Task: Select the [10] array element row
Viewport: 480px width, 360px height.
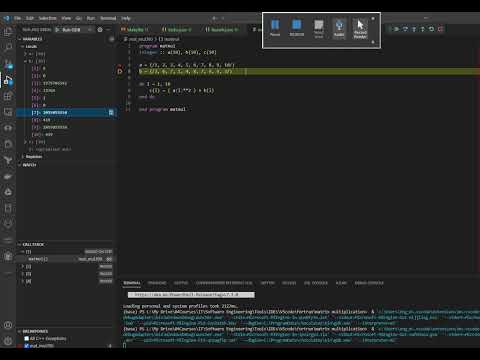Action: point(66,135)
